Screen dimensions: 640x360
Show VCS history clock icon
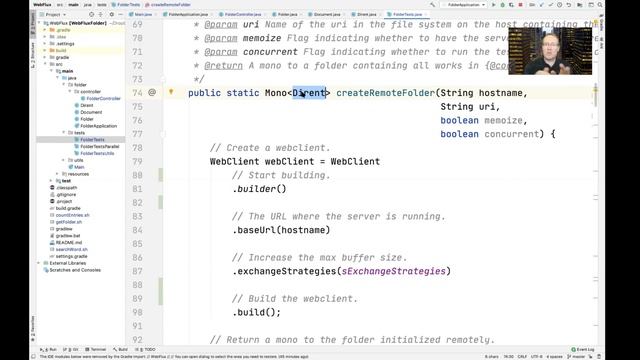point(560,5)
